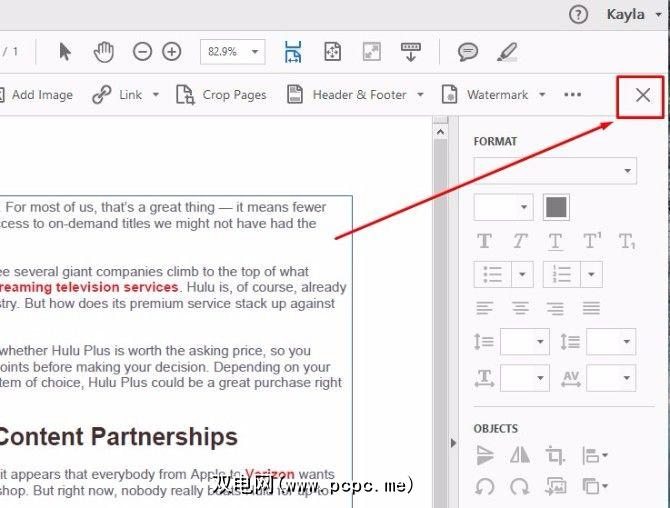Expand bulleted list style dropdown
Screen dimensions: 670x508
pyautogui.click(x=522, y=274)
